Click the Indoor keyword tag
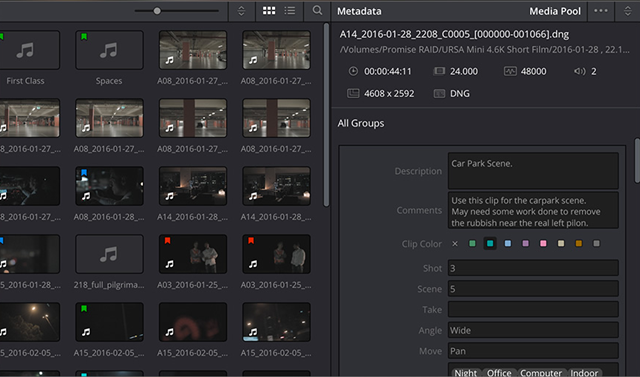Screen dimensions: 640x377 point(584,373)
